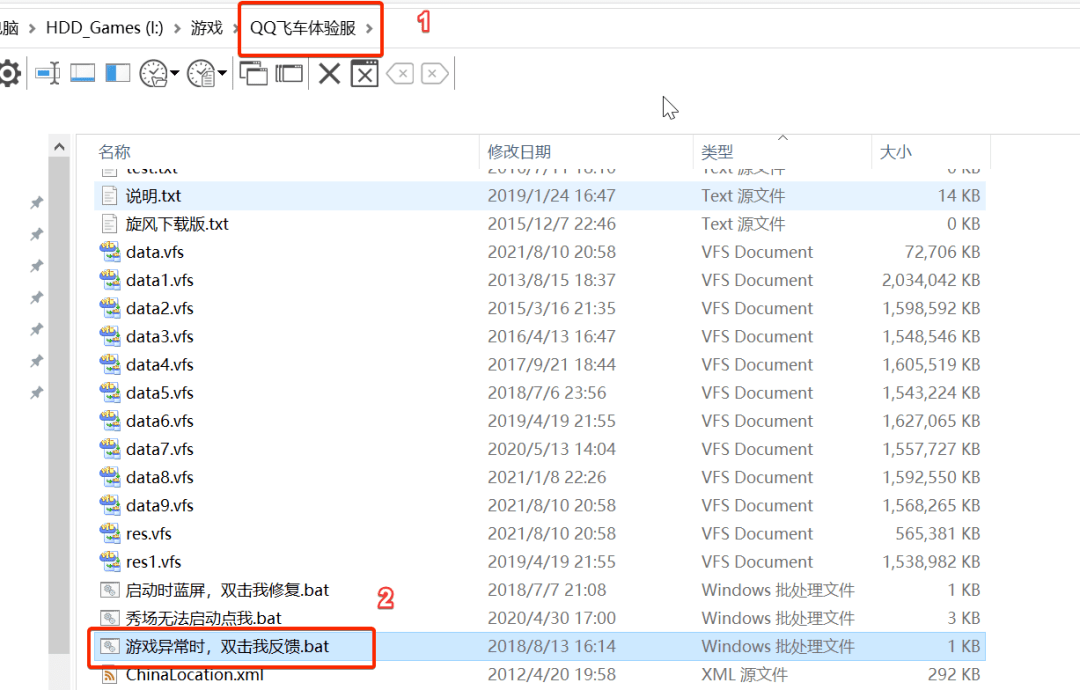The width and height of the screenshot is (1080, 690).
Task: Click the cascading windows toolbar icon
Action: [x=253, y=73]
